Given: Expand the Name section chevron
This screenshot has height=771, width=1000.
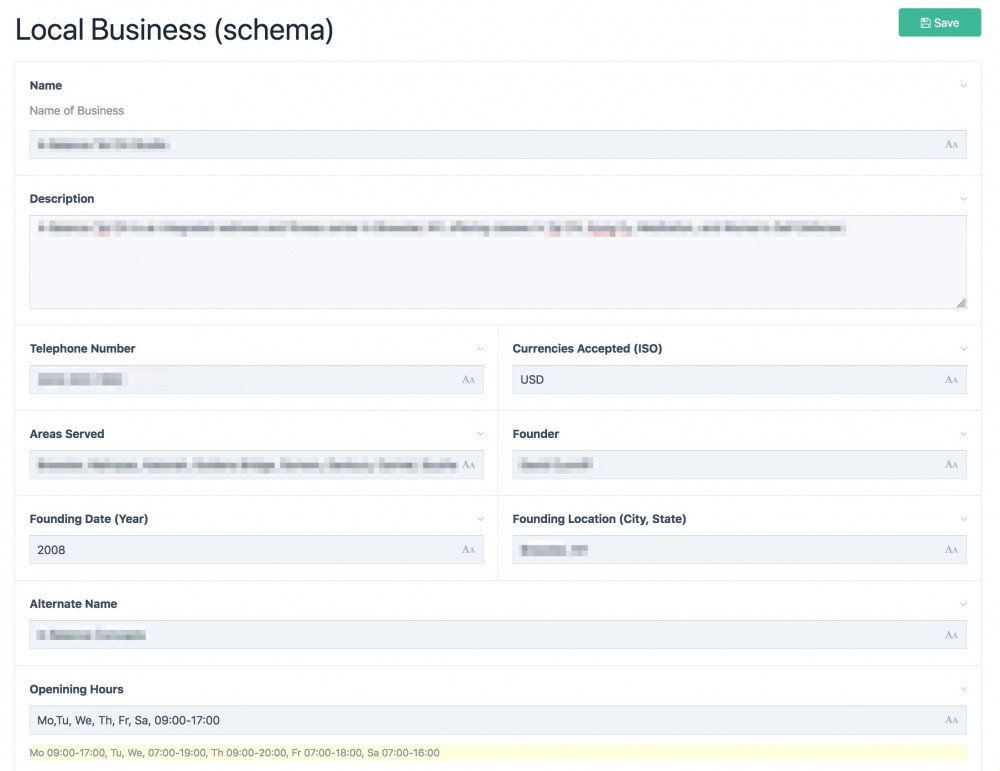Looking at the screenshot, I should click(x=963, y=86).
